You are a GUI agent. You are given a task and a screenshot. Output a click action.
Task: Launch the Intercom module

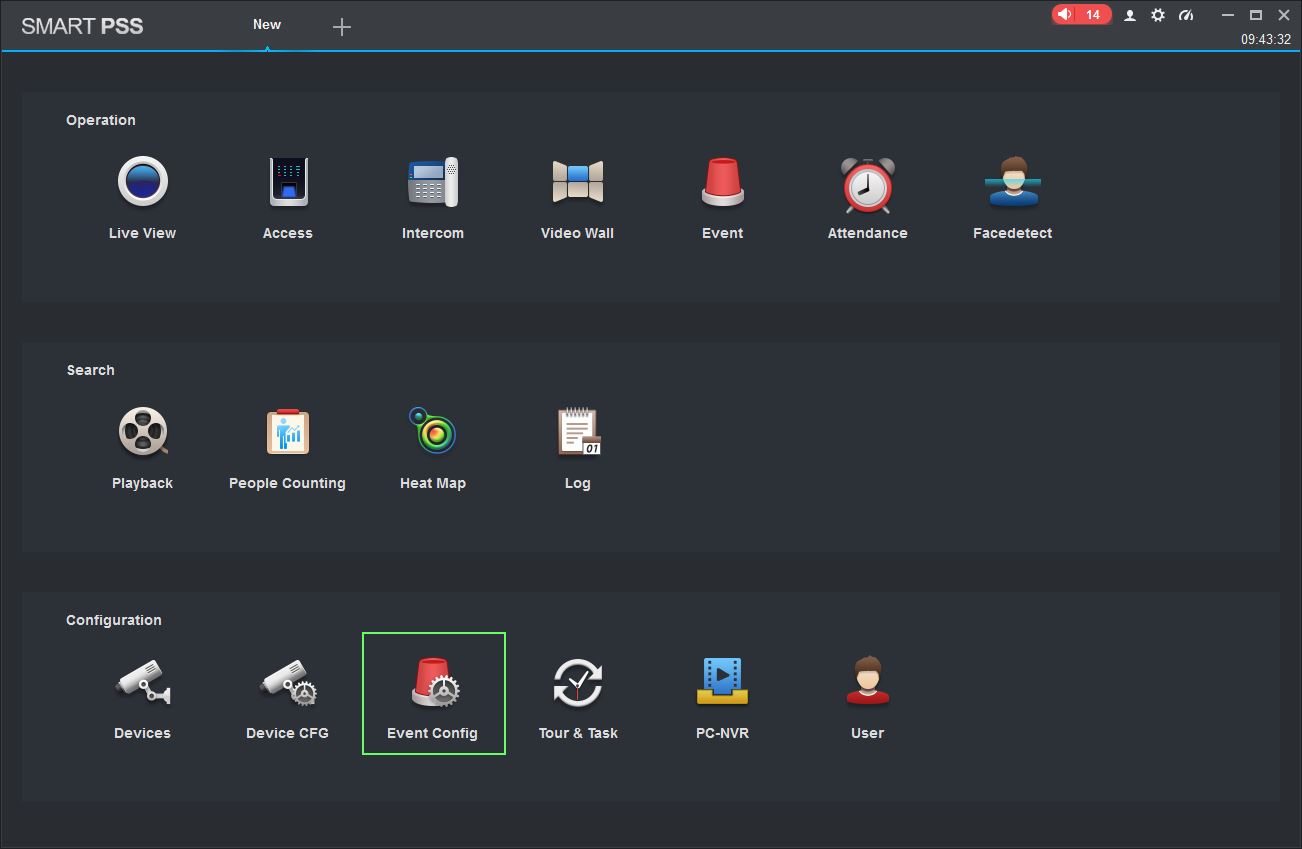tap(433, 198)
